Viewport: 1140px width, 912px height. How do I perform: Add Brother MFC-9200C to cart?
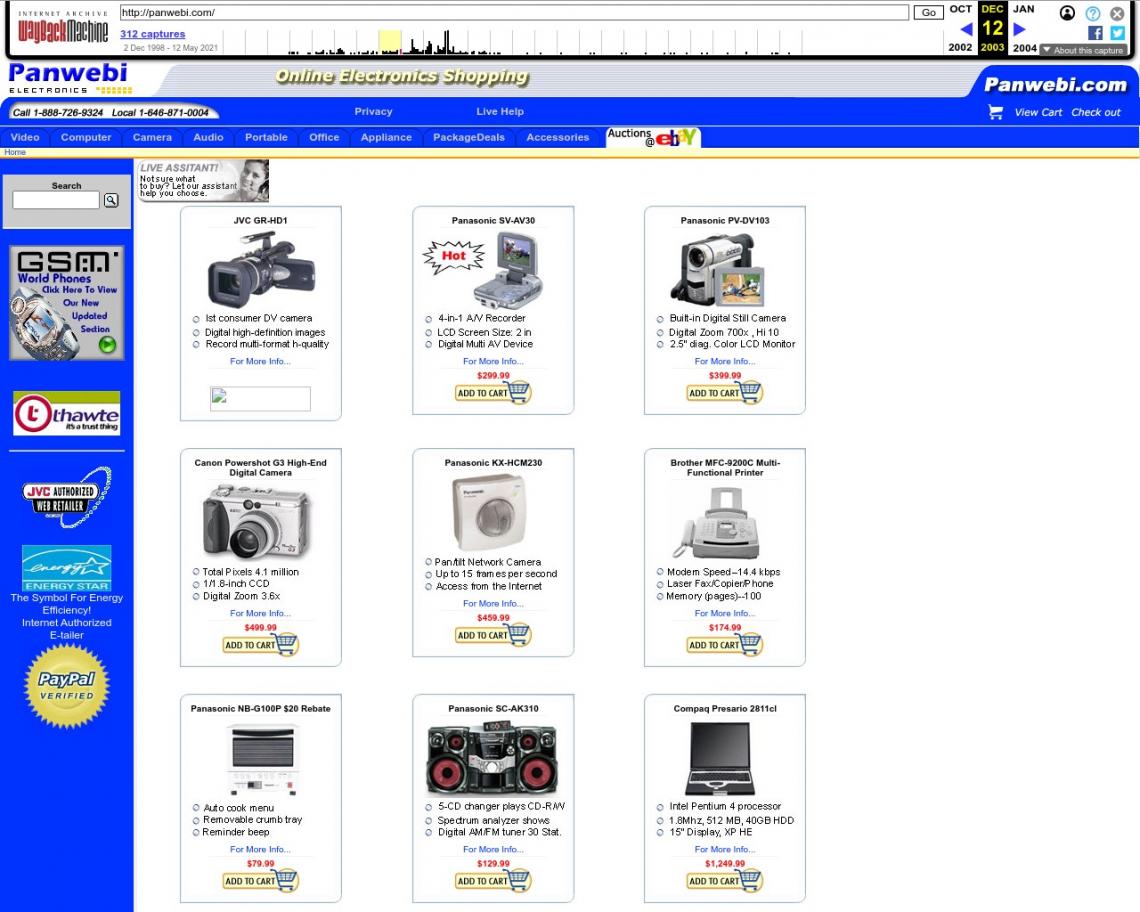[x=725, y=645]
